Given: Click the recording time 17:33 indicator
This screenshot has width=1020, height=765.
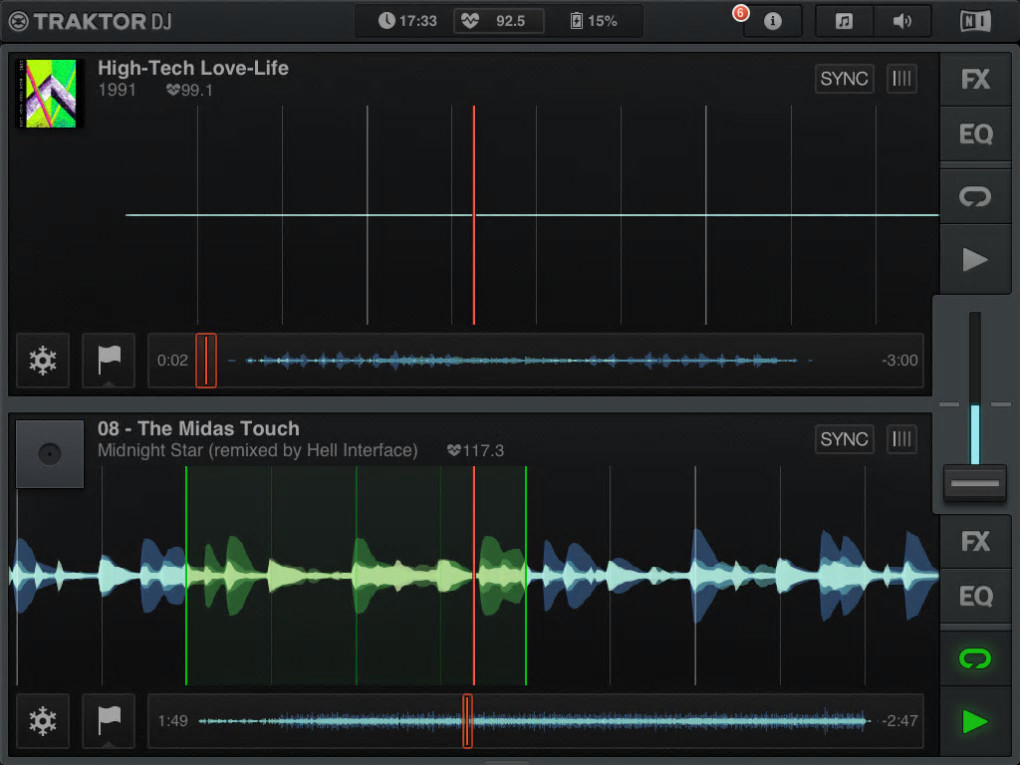Looking at the screenshot, I should tap(407, 21).
